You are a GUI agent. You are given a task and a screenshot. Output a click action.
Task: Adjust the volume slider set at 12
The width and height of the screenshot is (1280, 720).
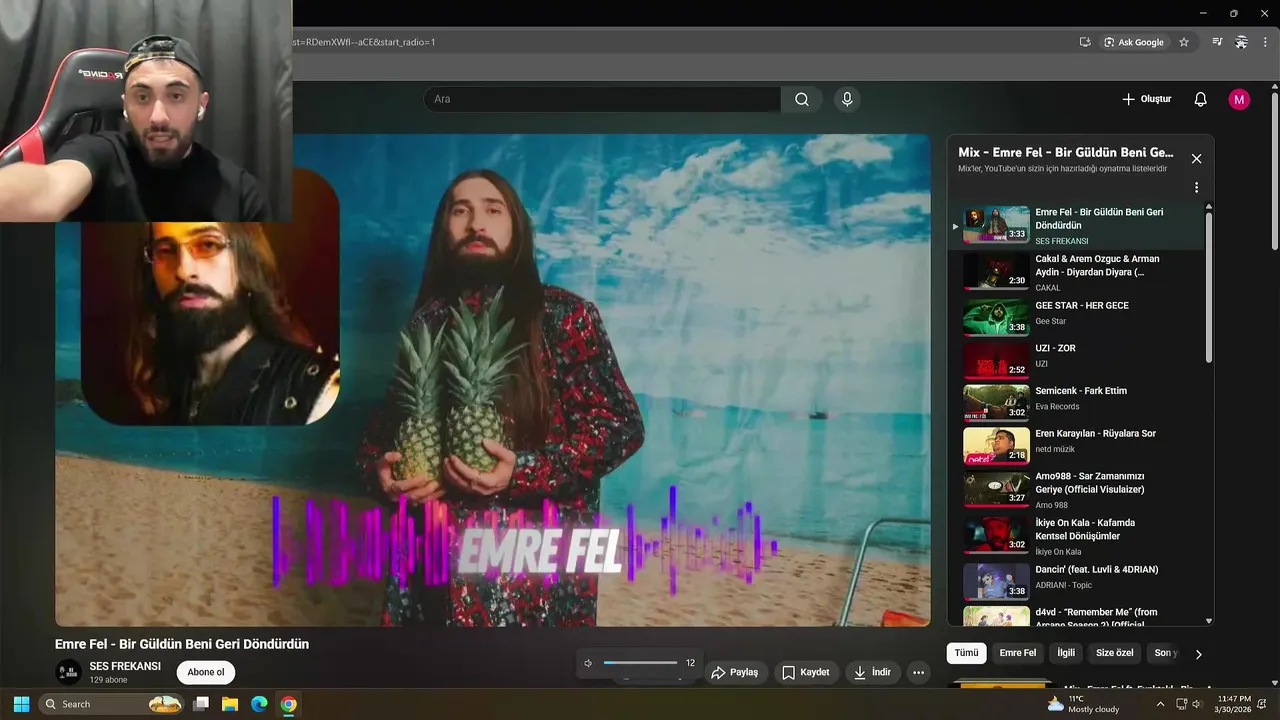pyautogui.click(x=640, y=663)
